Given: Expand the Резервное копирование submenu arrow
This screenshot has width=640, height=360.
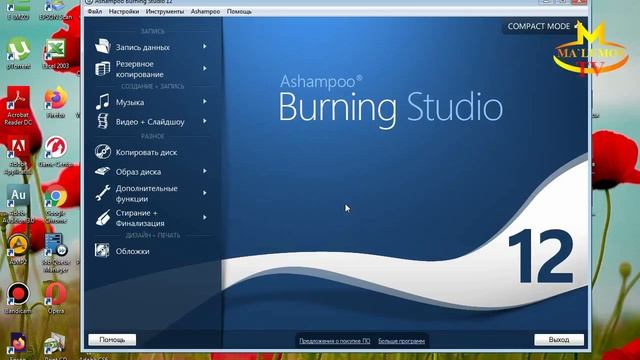Looking at the screenshot, I should (204, 69).
